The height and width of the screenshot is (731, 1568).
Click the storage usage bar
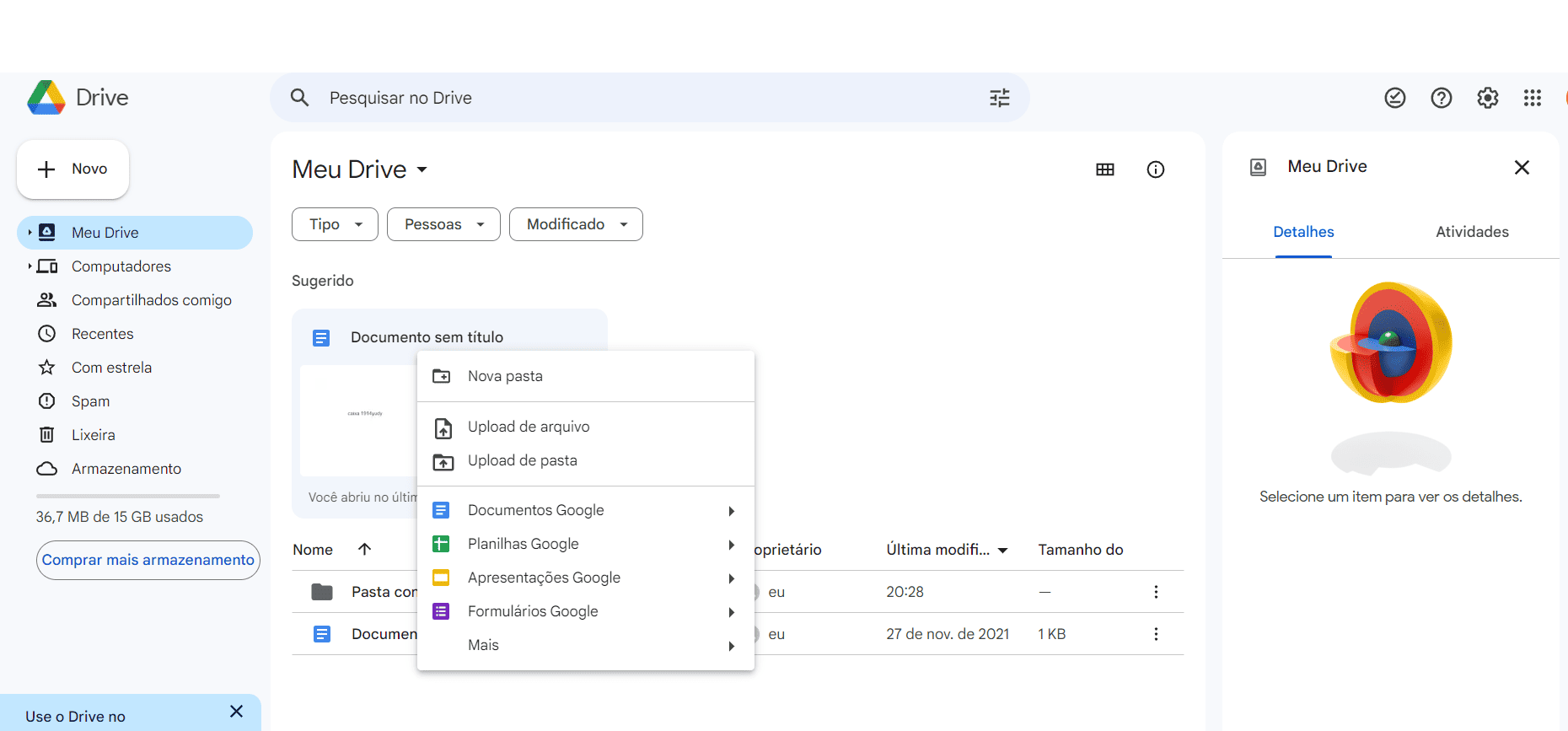tap(128, 496)
